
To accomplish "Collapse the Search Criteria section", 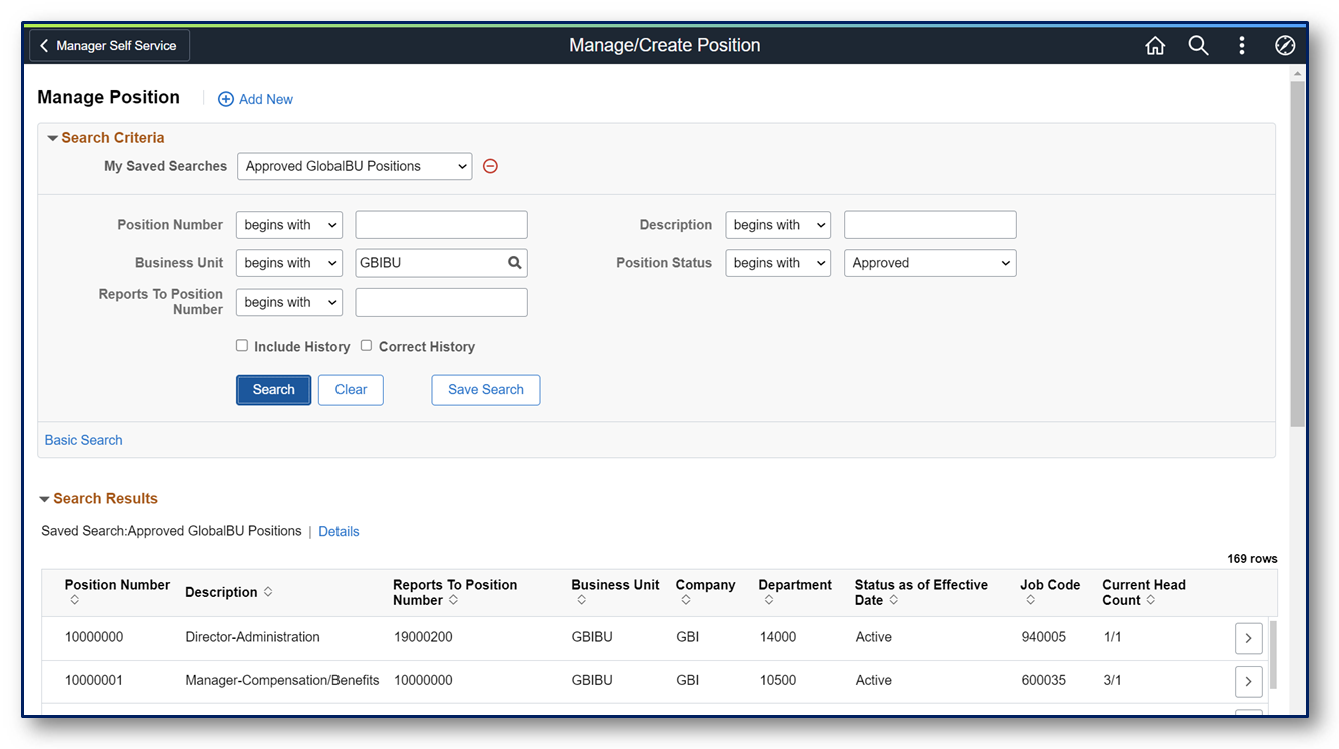I will coord(52,137).
